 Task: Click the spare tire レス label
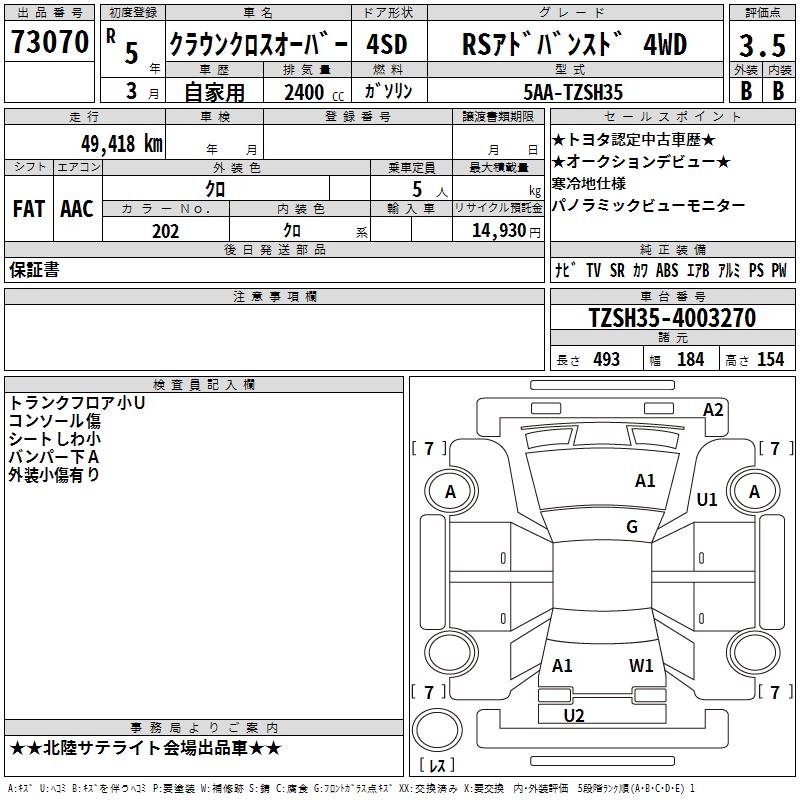[x=437, y=764]
